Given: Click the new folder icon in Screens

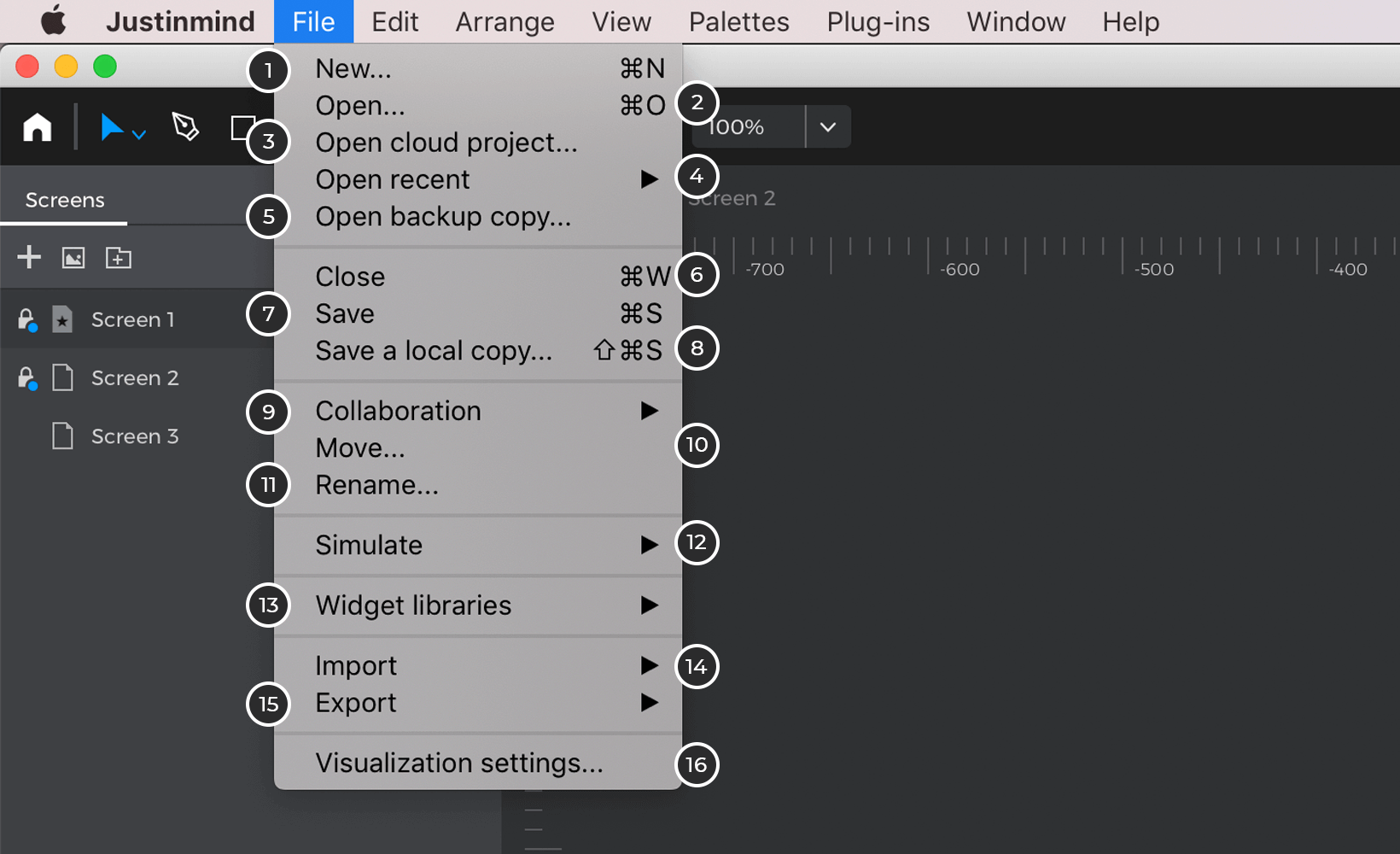Looking at the screenshot, I should point(118,258).
